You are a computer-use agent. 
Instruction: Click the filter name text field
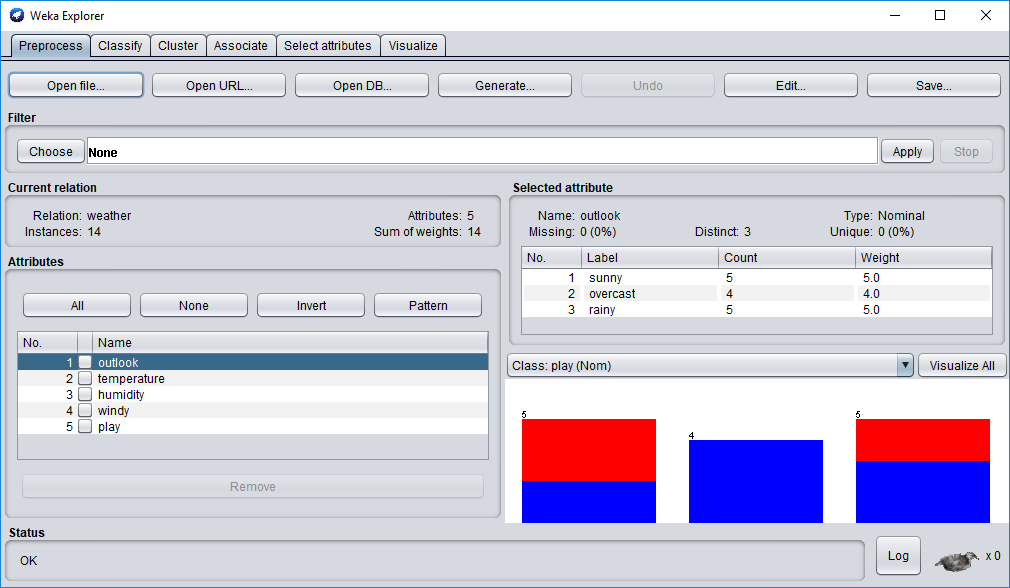[481, 152]
